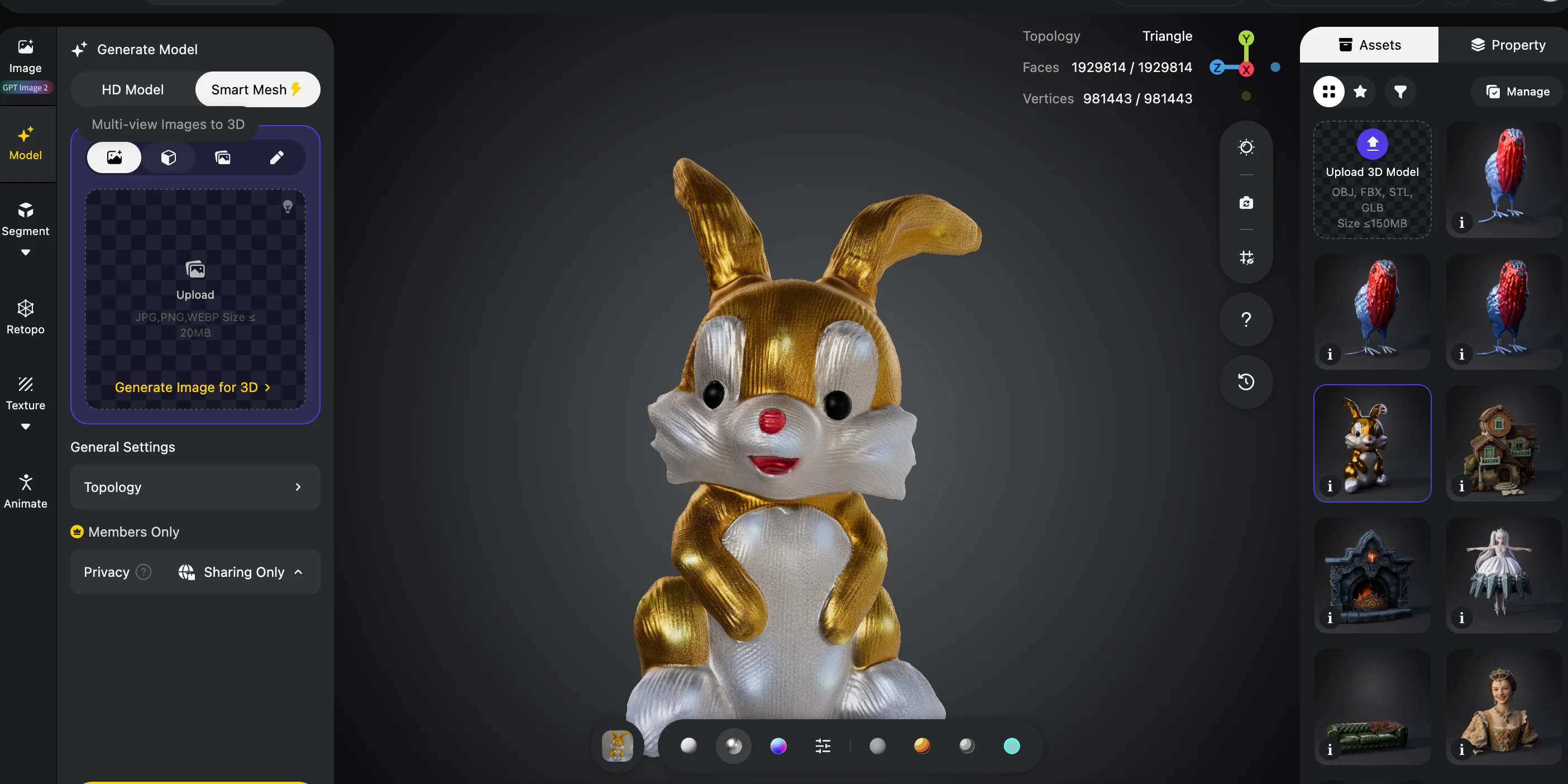This screenshot has height=784, width=1568.
Task: Open the Animate sidebar tool
Action: tap(25, 492)
